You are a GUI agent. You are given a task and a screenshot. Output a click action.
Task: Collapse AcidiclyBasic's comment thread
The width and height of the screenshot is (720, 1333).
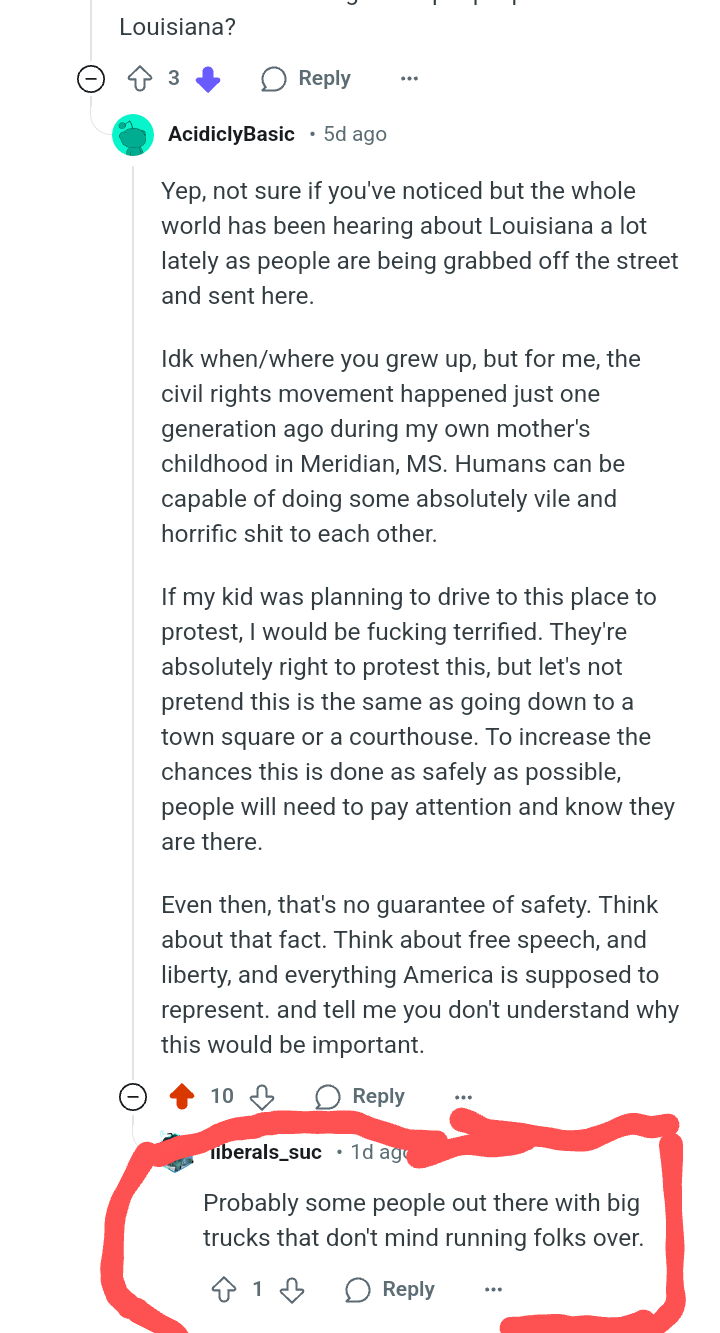[132, 1097]
